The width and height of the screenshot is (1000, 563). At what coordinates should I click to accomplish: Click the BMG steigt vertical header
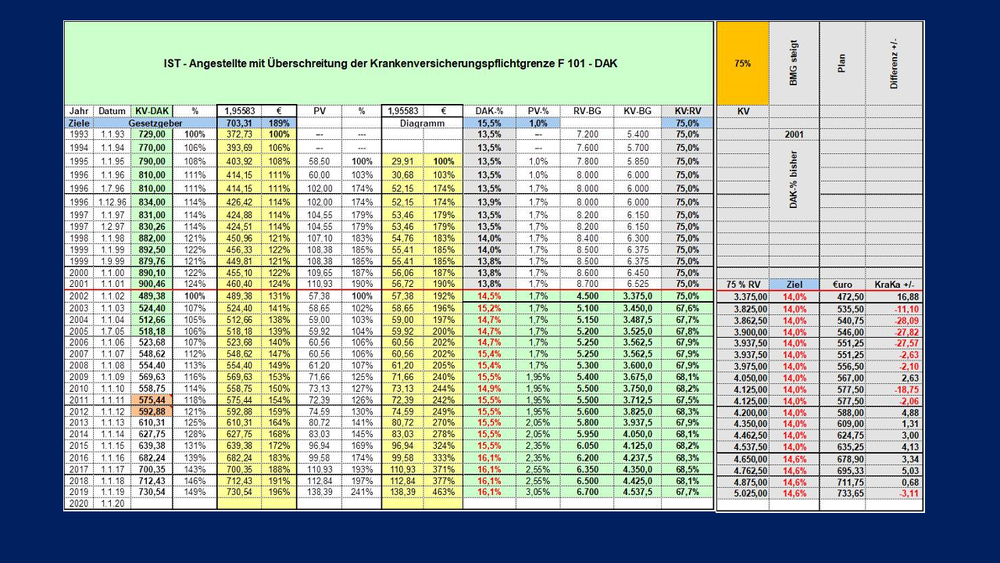(x=794, y=64)
